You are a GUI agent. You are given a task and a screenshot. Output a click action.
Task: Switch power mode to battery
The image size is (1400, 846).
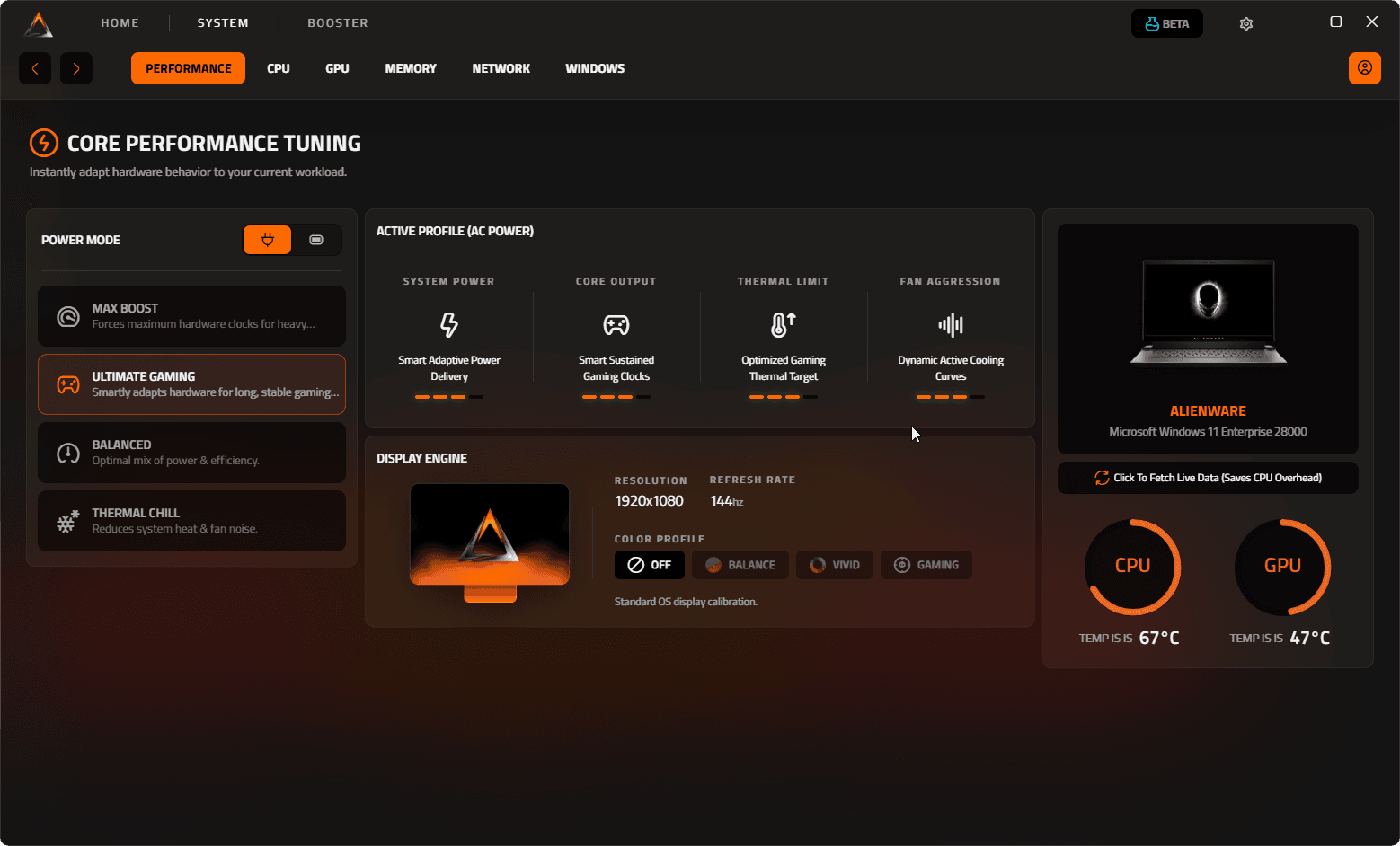tap(316, 240)
